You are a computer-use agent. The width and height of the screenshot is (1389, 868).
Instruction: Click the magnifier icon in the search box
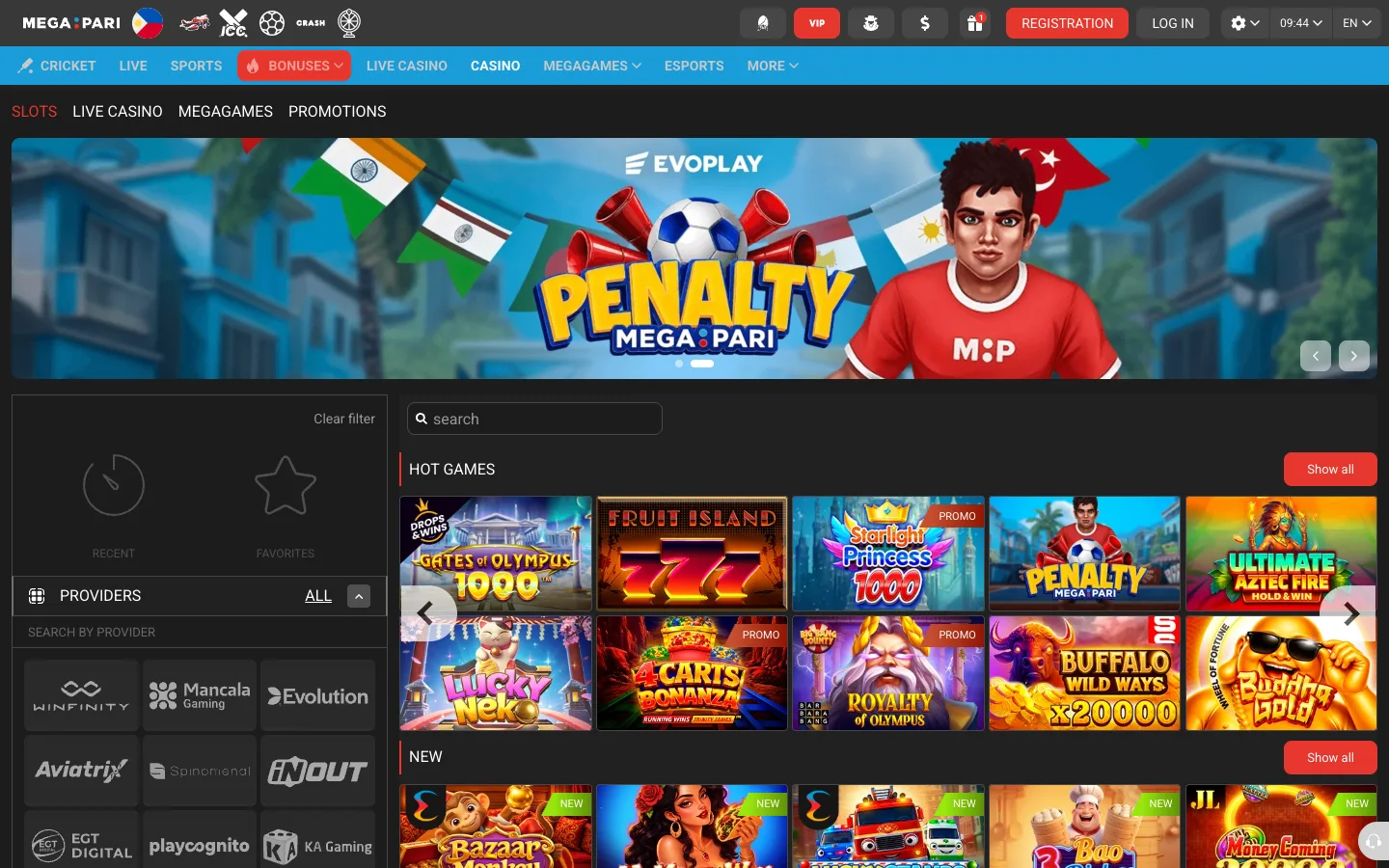(x=422, y=419)
